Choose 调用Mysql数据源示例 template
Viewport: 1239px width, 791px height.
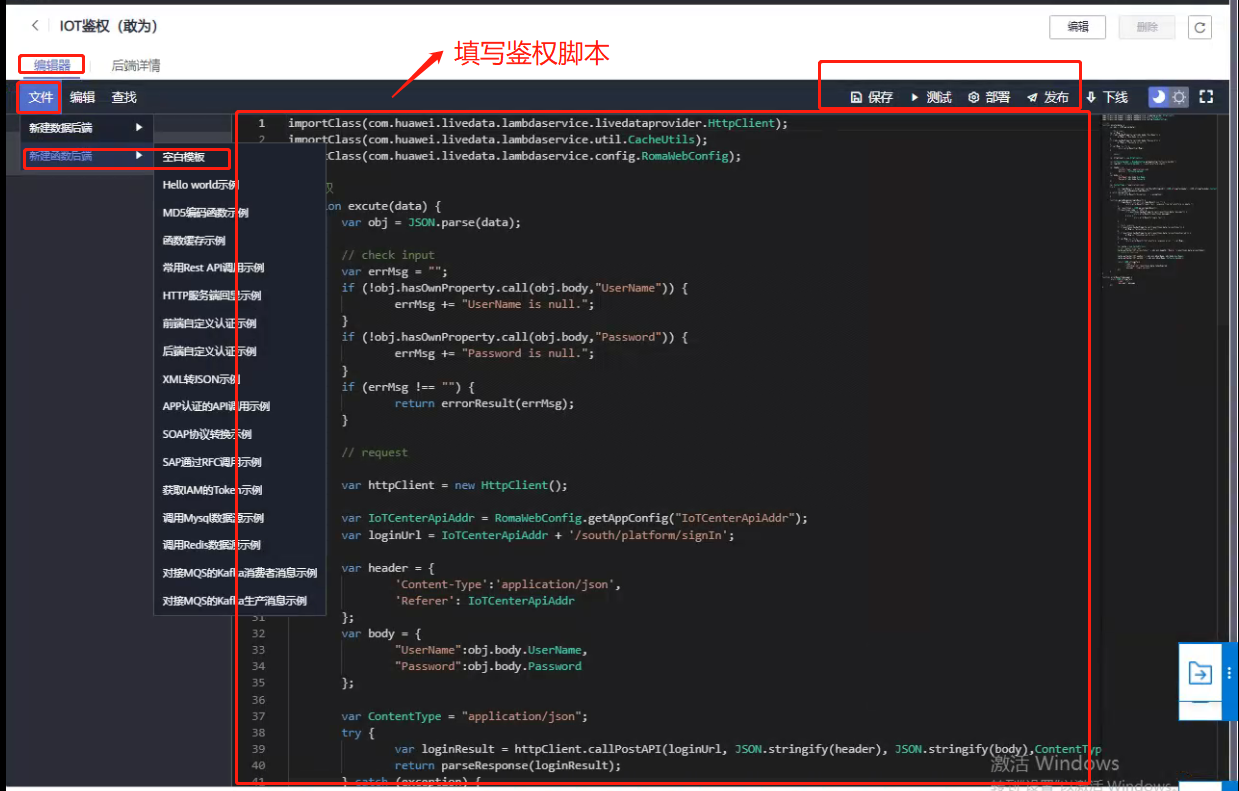point(213,518)
